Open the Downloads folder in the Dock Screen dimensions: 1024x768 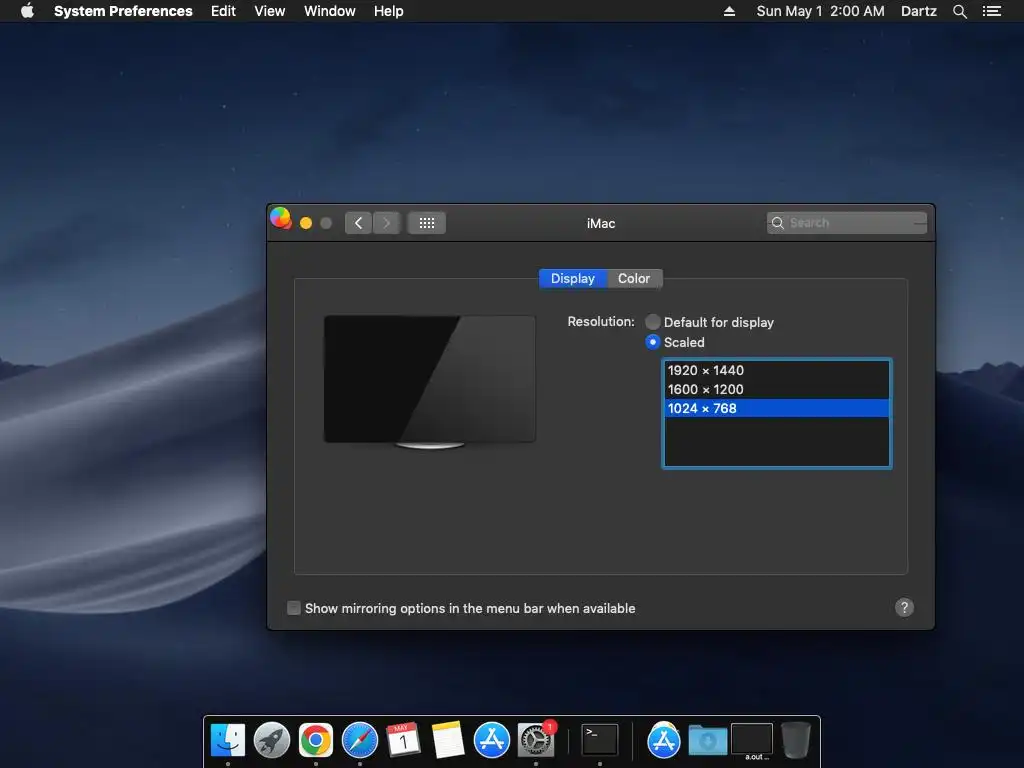(707, 741)
